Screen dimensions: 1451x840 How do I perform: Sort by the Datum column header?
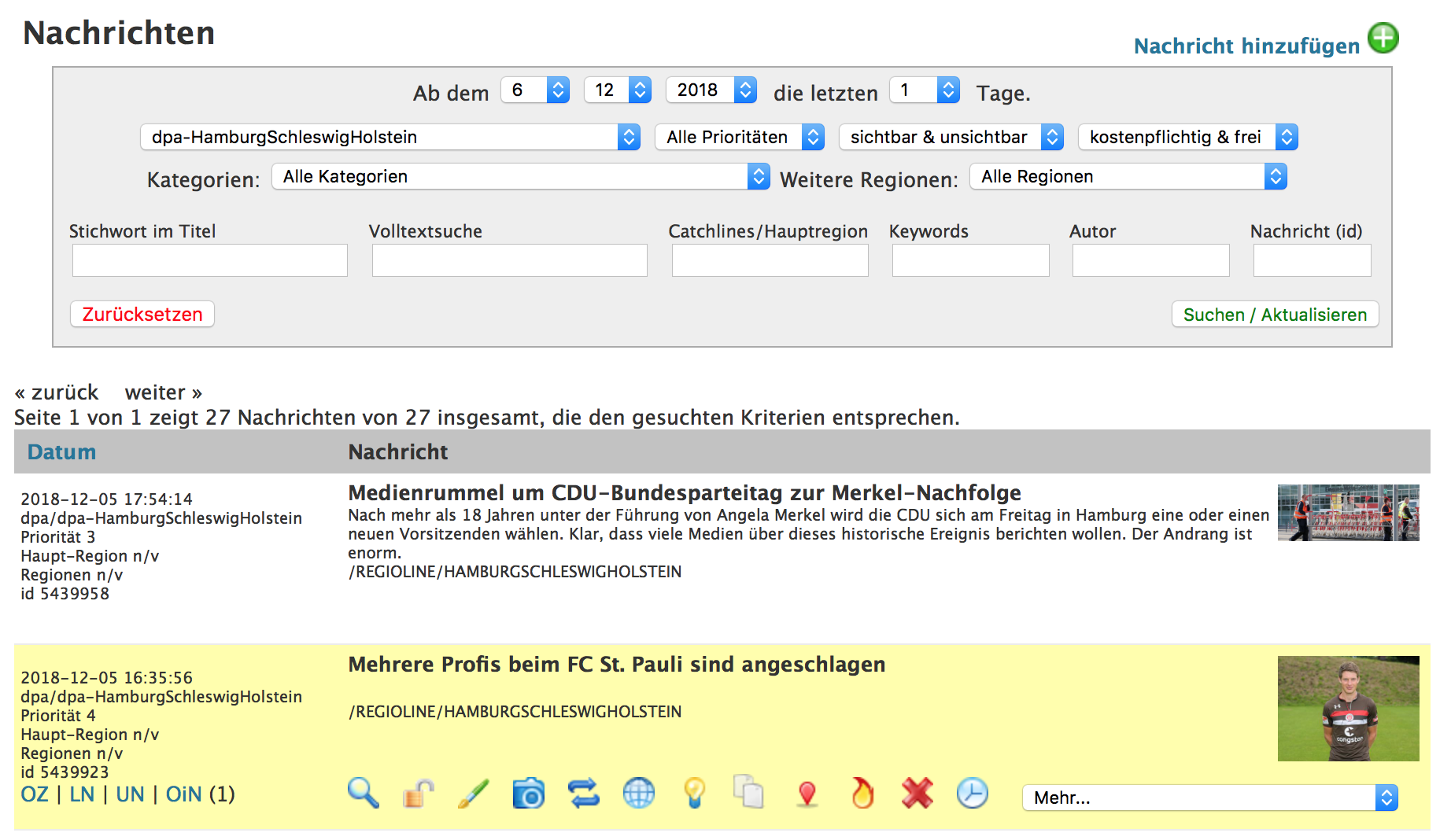(x=61, y=451)
